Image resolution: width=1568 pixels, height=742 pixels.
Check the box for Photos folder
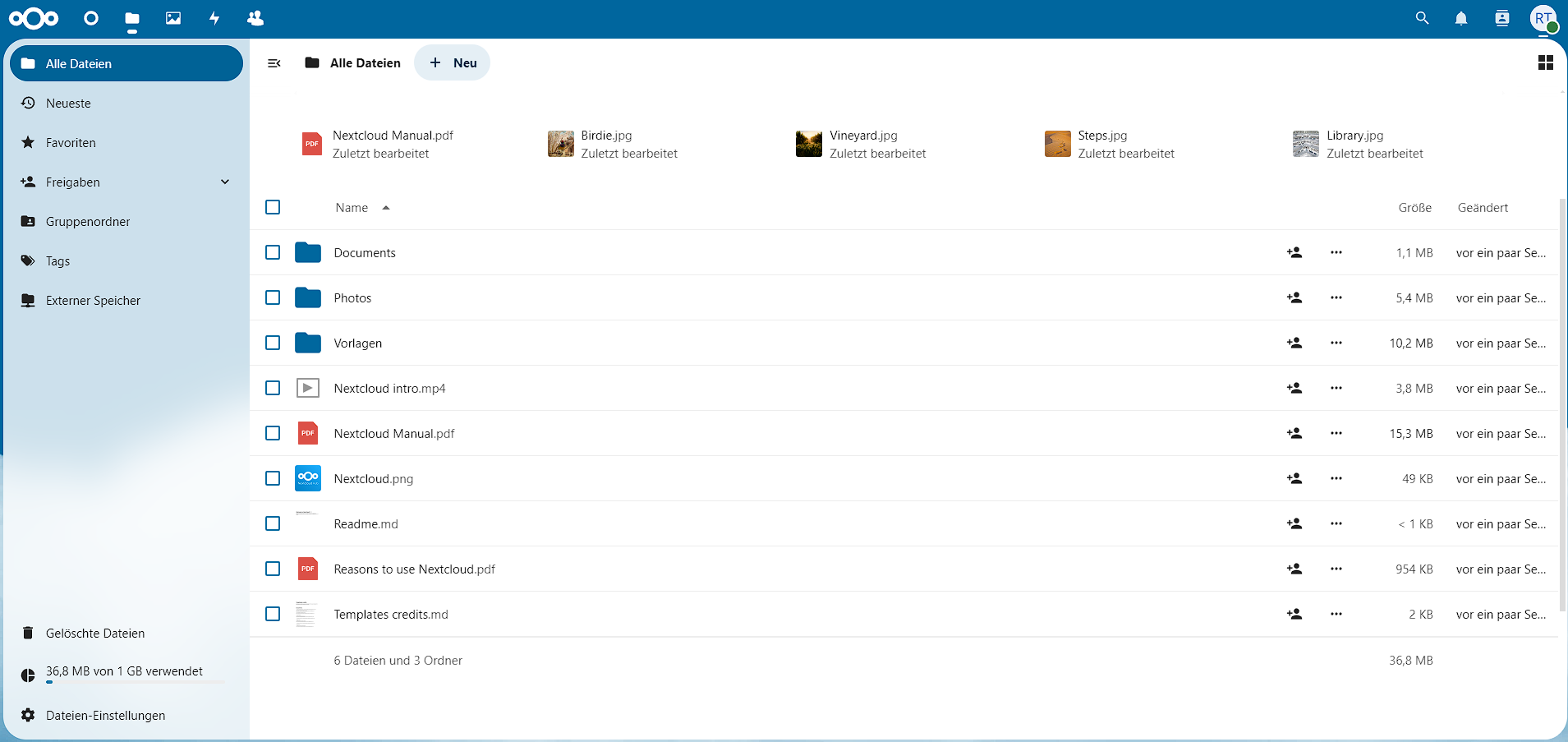pos(273,298)
